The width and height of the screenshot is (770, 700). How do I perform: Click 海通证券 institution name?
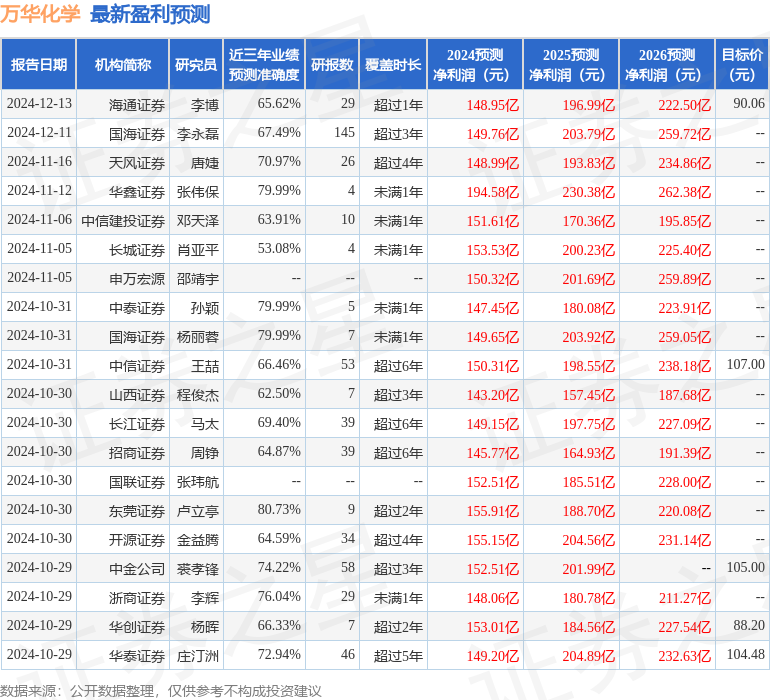(x=137, y=105)
